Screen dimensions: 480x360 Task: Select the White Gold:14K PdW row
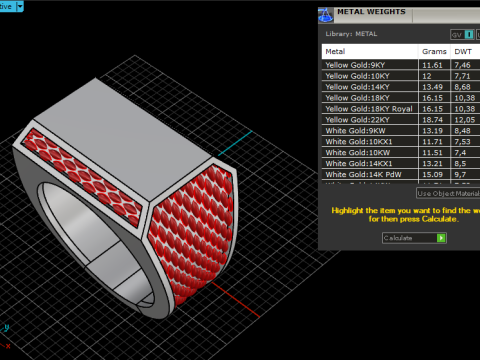[x=401, y=175]
